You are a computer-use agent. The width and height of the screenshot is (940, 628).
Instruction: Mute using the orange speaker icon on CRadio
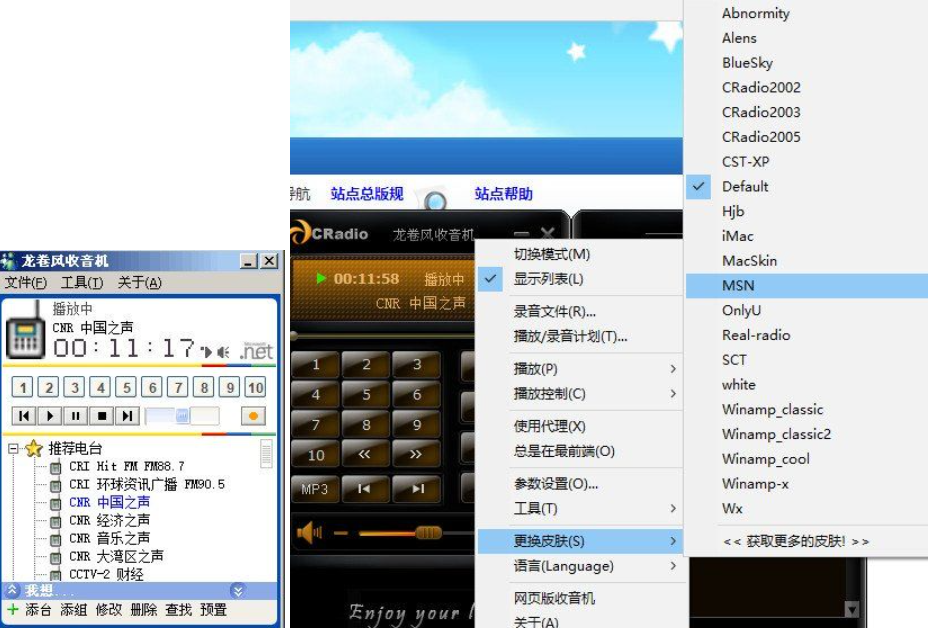point(310,532)
